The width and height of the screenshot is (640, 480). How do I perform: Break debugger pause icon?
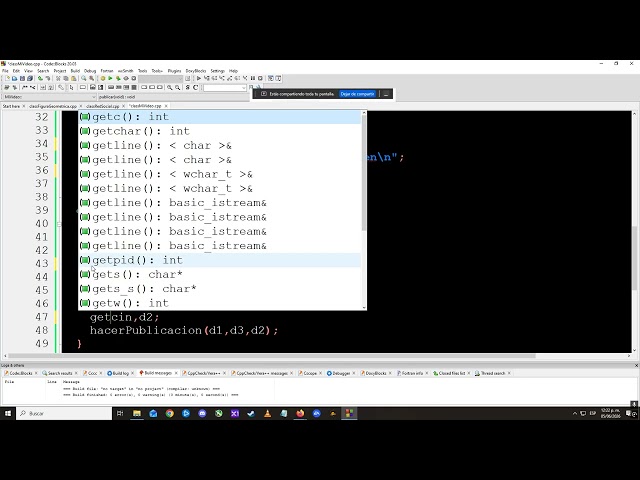[253, 78]
